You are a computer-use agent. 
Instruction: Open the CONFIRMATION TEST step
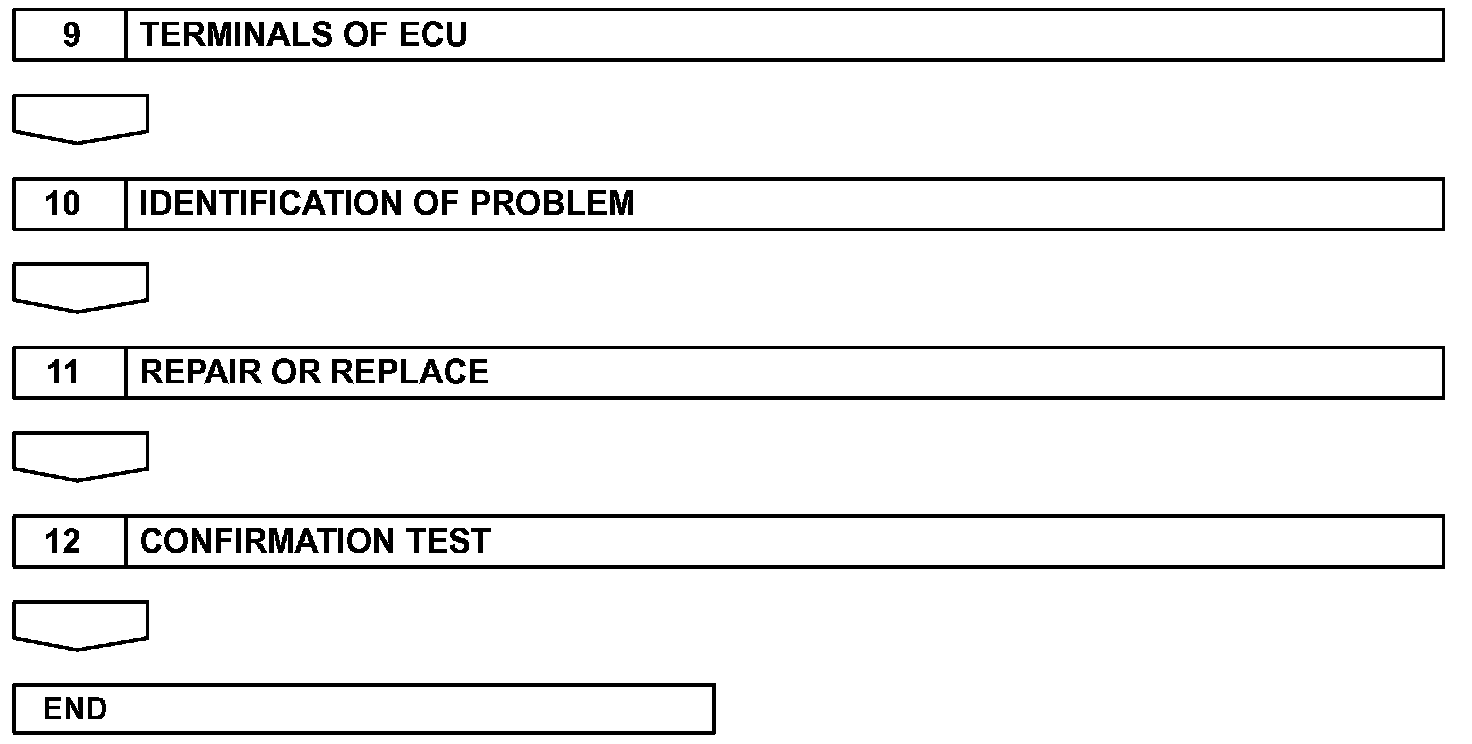[785, 542]
